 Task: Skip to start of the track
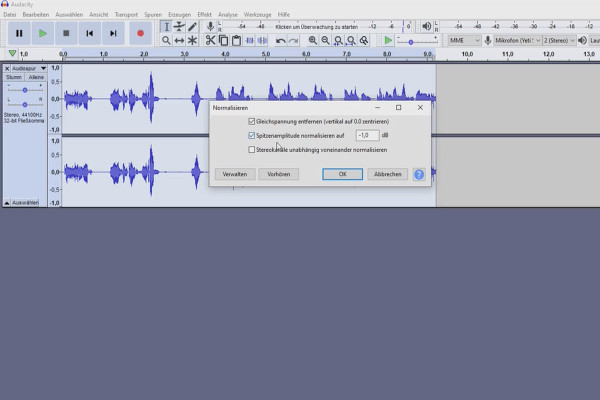pyautogui.click(x=90, y=33)
